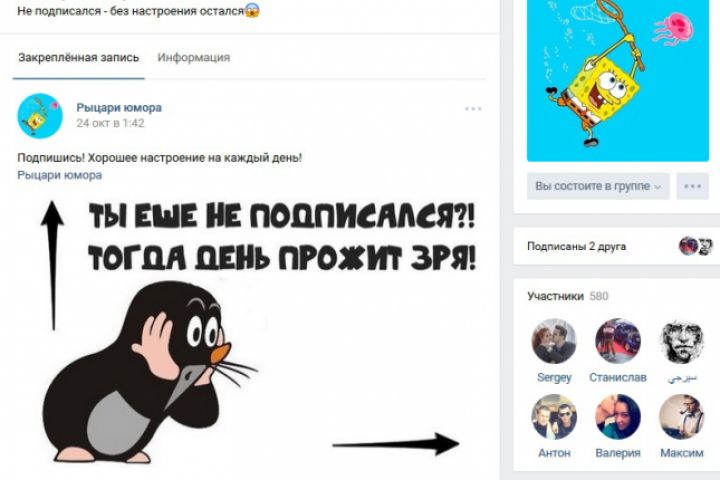Open Sergey's member avatar
Viewport: 720px width, 480px height.
pos(554,341)
